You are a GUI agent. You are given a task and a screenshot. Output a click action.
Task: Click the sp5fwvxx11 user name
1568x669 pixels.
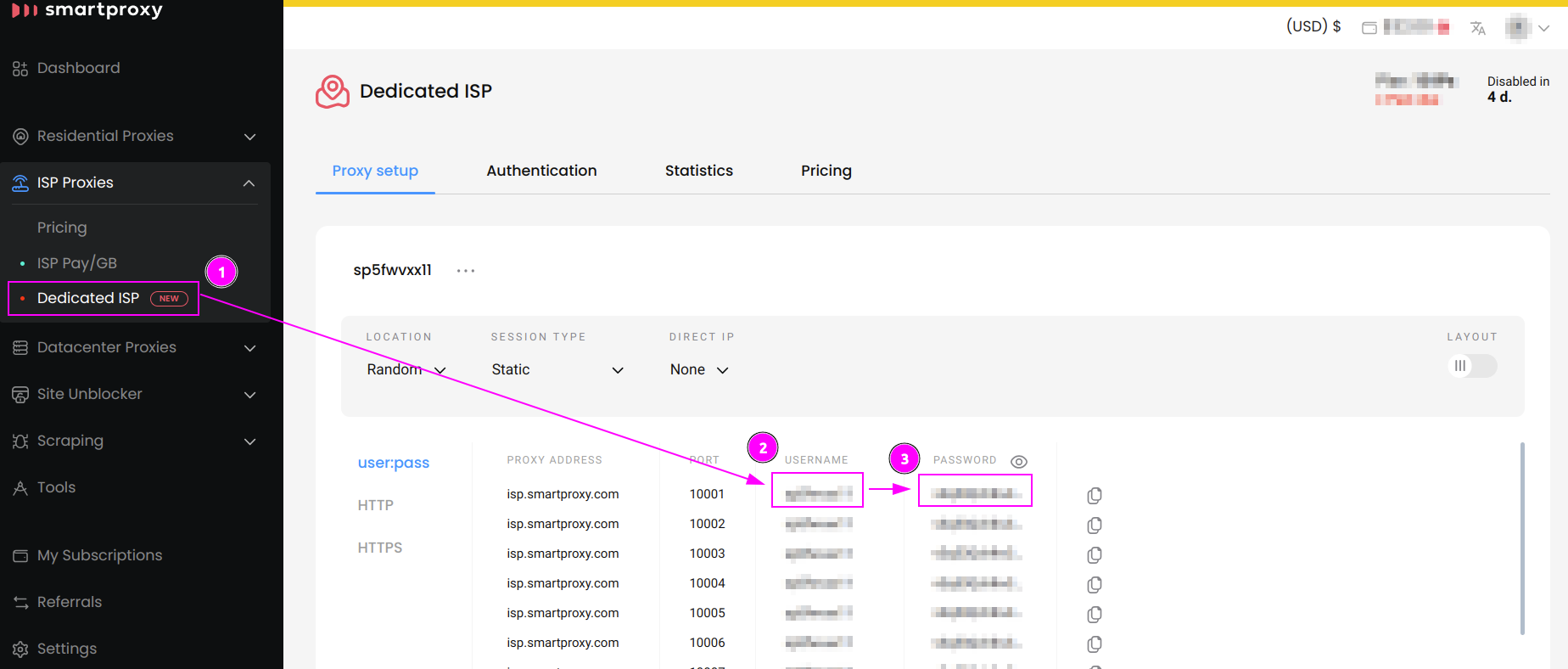[392, 270]
